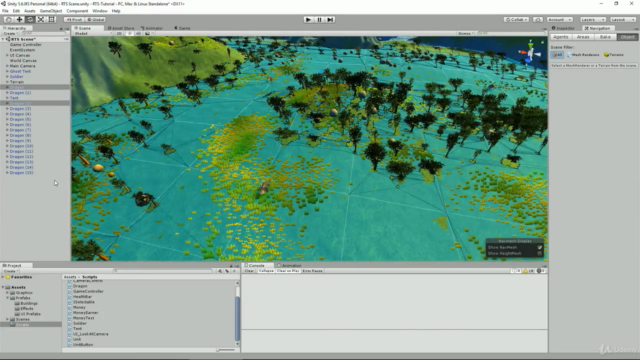Select the All scene filter
Screen dimensions: 640x360
click(557, 55)
